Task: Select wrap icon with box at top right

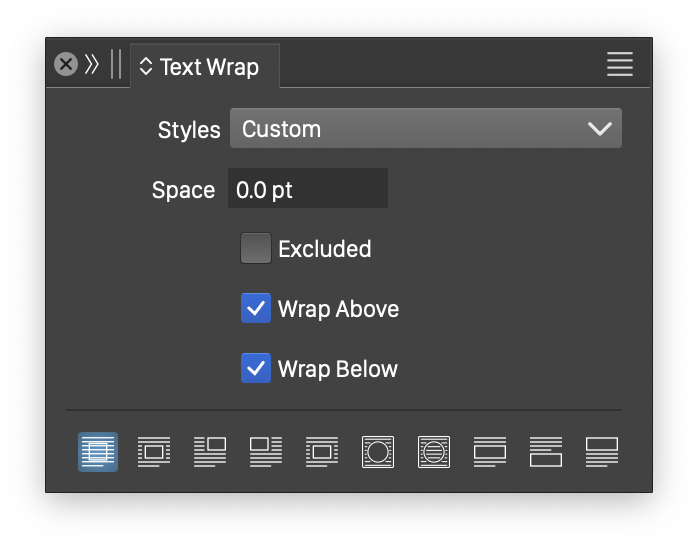Action: (210, 452)
